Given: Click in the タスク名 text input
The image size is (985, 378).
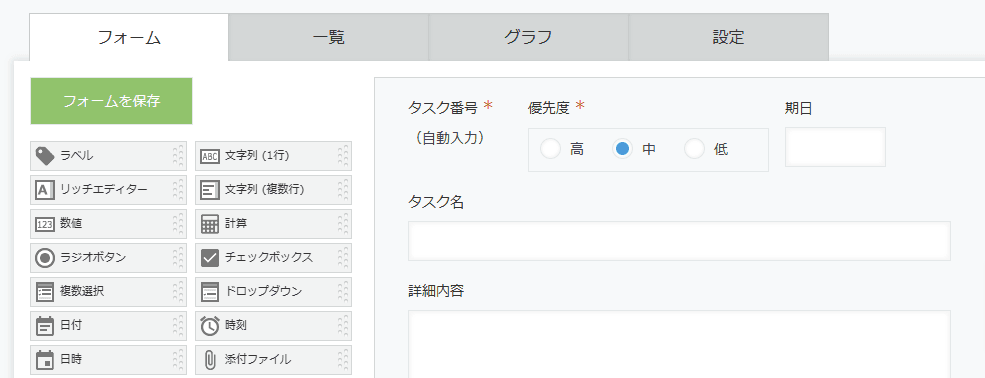Looking at the screenshot, I should [679, 240].
